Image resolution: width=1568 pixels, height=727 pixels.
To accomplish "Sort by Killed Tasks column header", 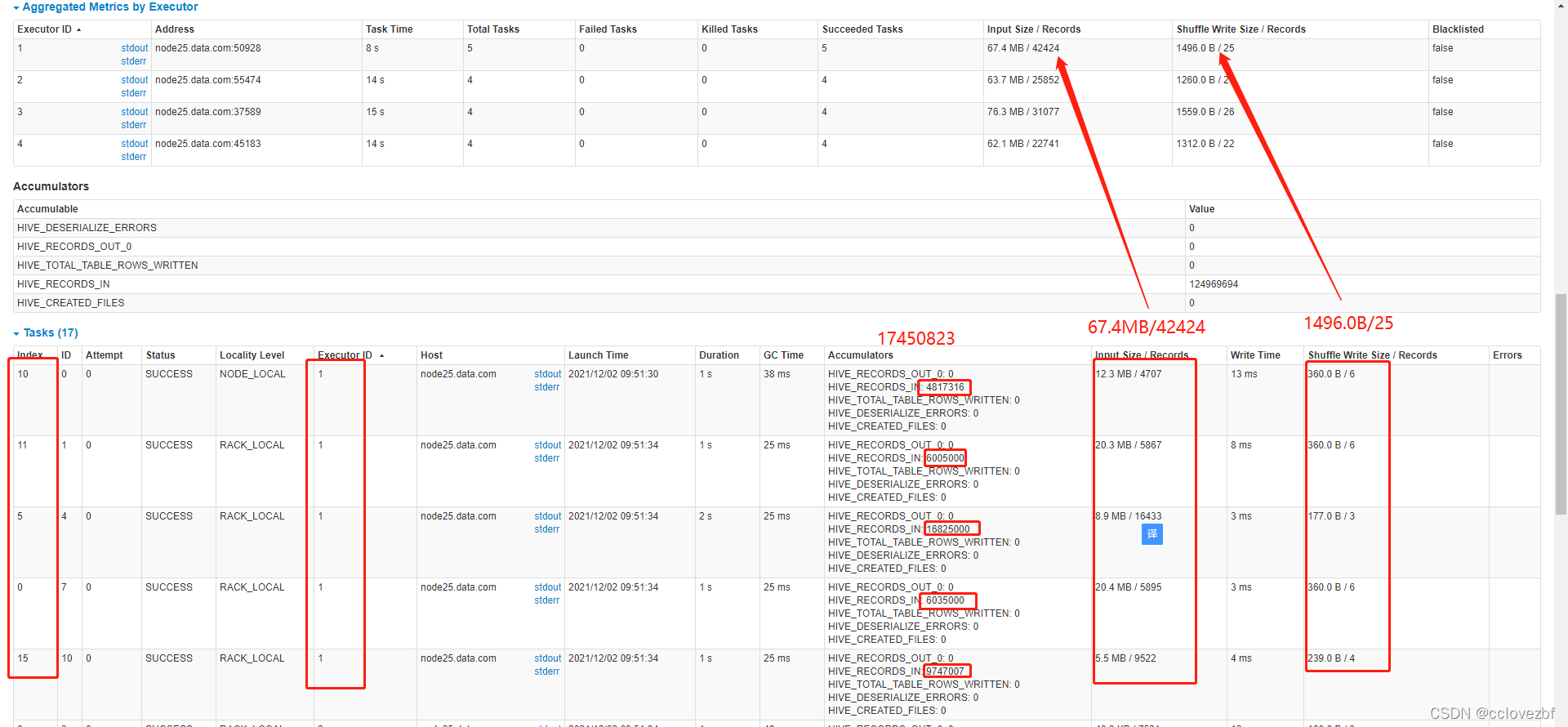I will [729, 29].
